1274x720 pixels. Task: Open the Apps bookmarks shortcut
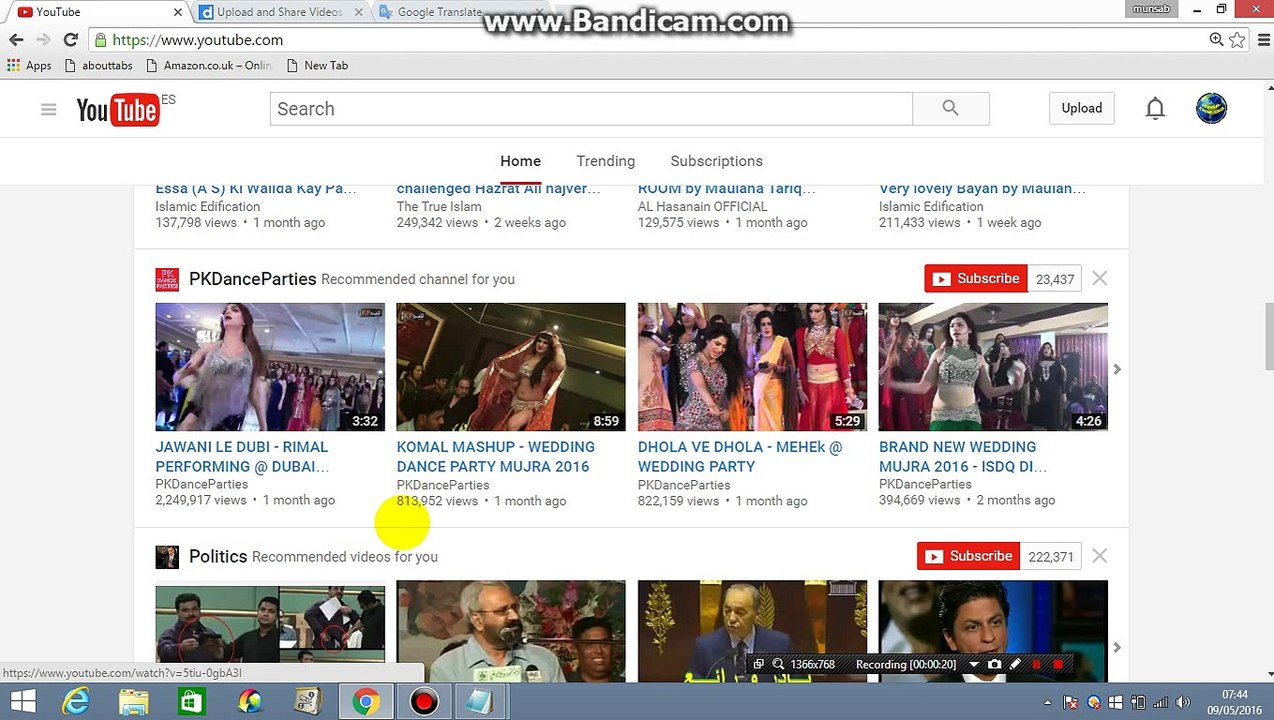click(29, 65)
